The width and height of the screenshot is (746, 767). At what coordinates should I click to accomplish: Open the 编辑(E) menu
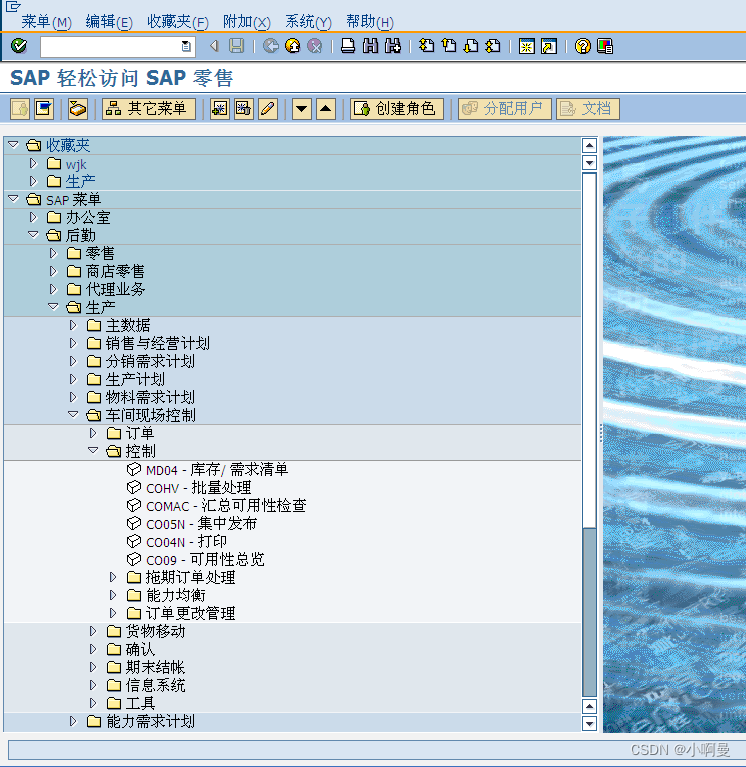109,22
